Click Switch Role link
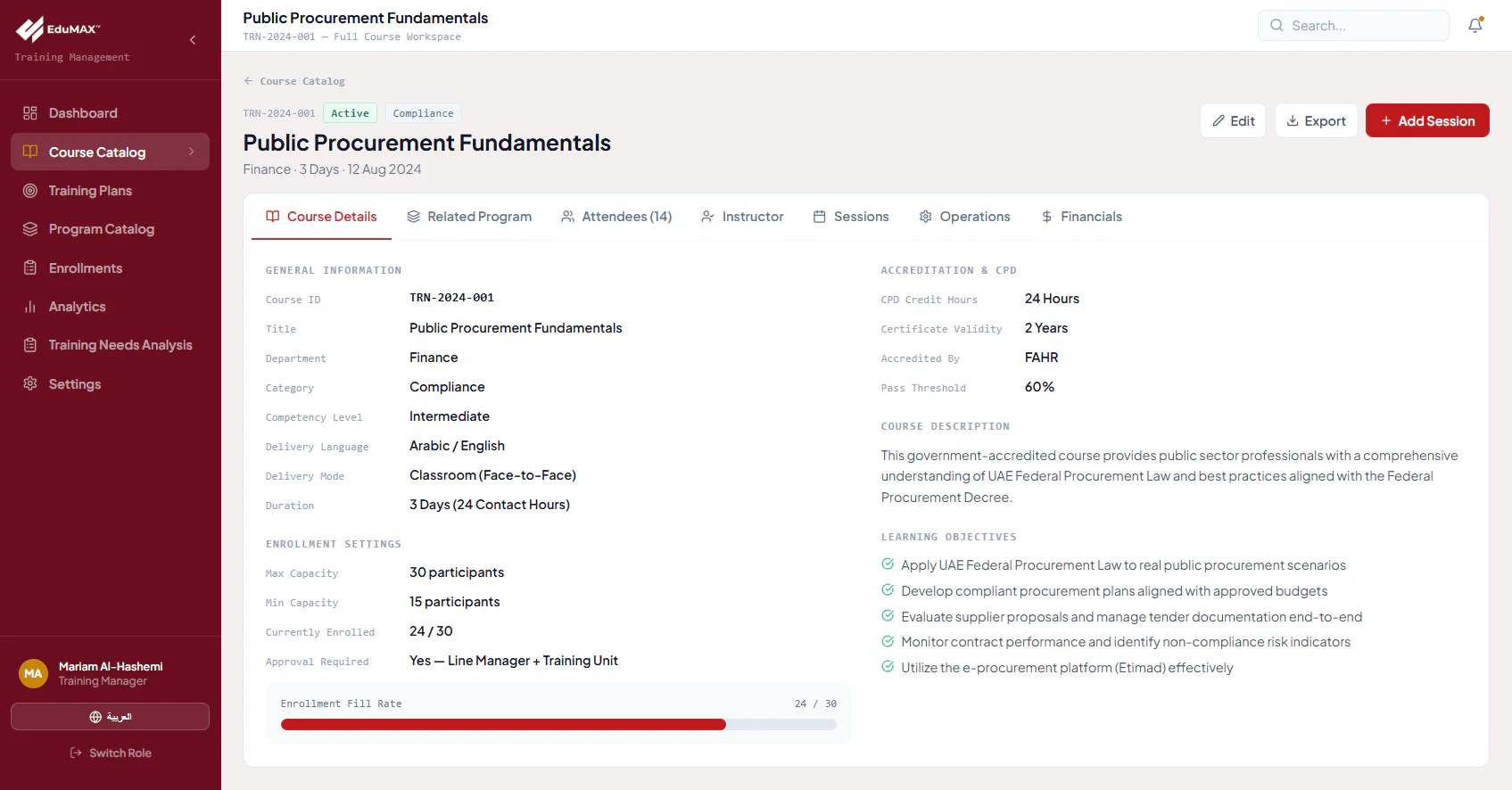This screenshot has height=790, width=1512. (x=111, y=753)
